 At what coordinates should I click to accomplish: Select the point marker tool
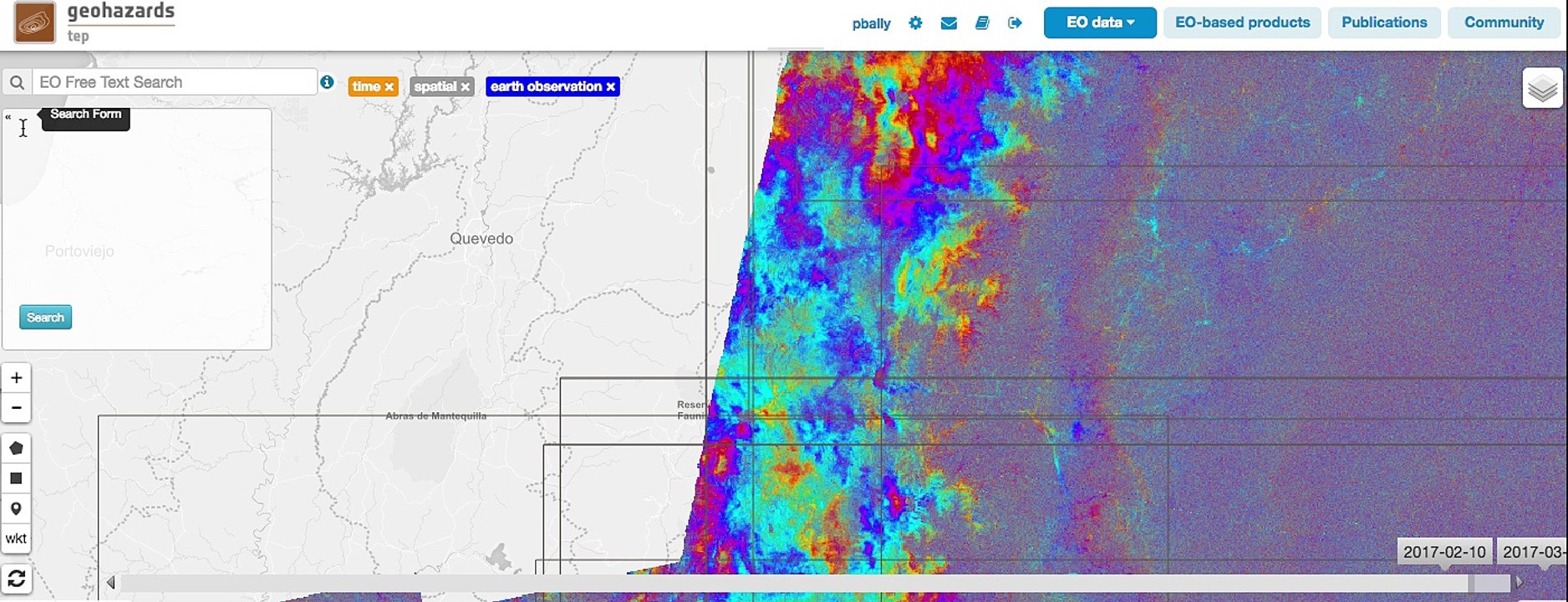[16, 508]
